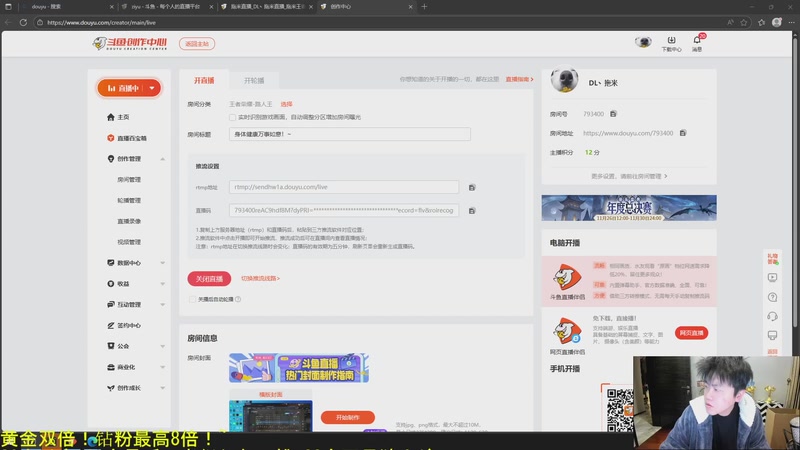Image resolution: width=800 pixels, height=450 pixels.
Task: Click the 收益 sidebar icon
Action: click(x=111, y=284)
